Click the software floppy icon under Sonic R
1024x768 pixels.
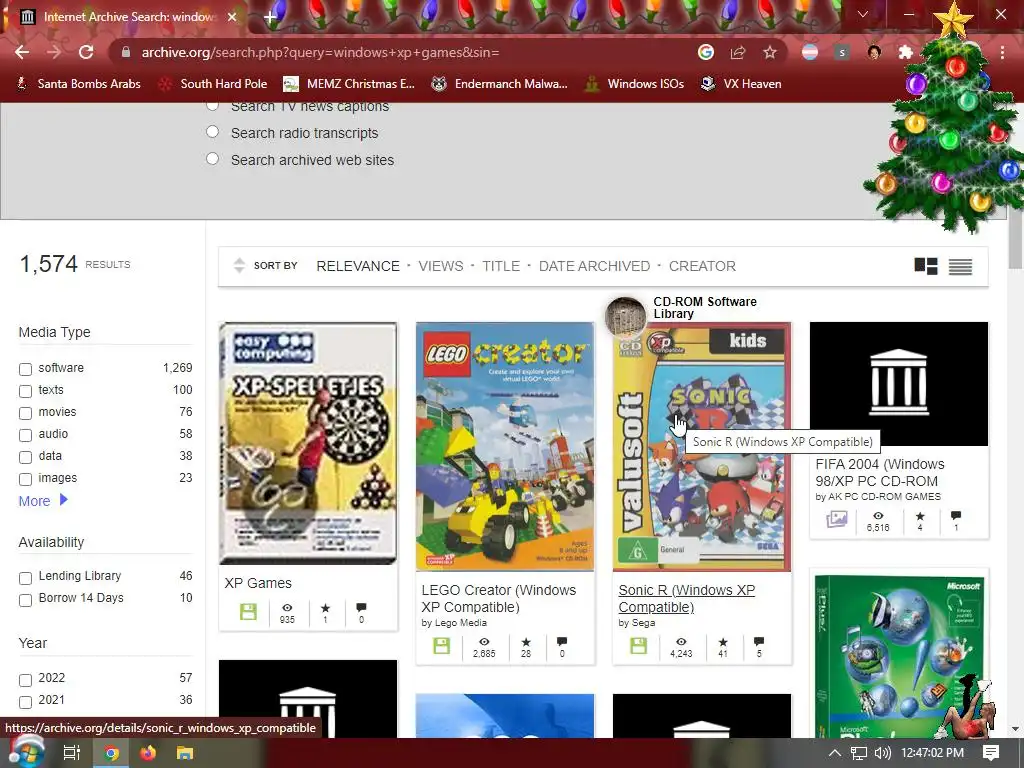[639, 646]
